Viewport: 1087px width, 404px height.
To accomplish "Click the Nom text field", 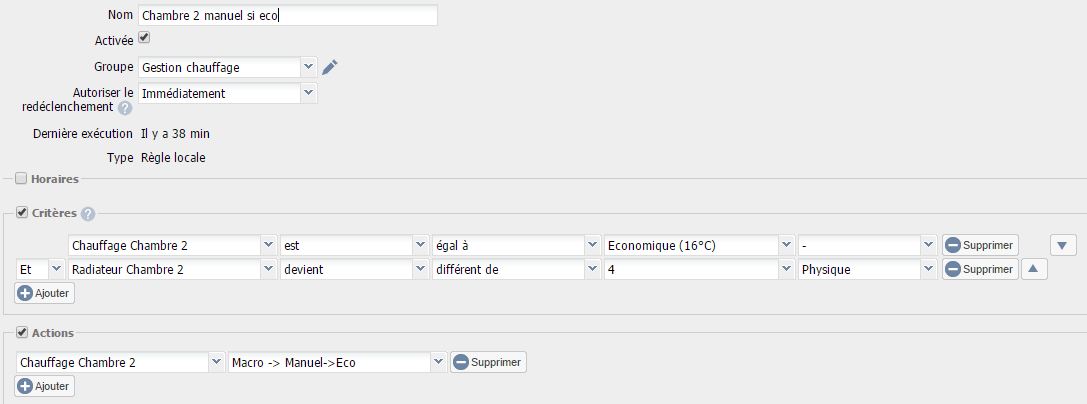I will [x=288, y=16].
